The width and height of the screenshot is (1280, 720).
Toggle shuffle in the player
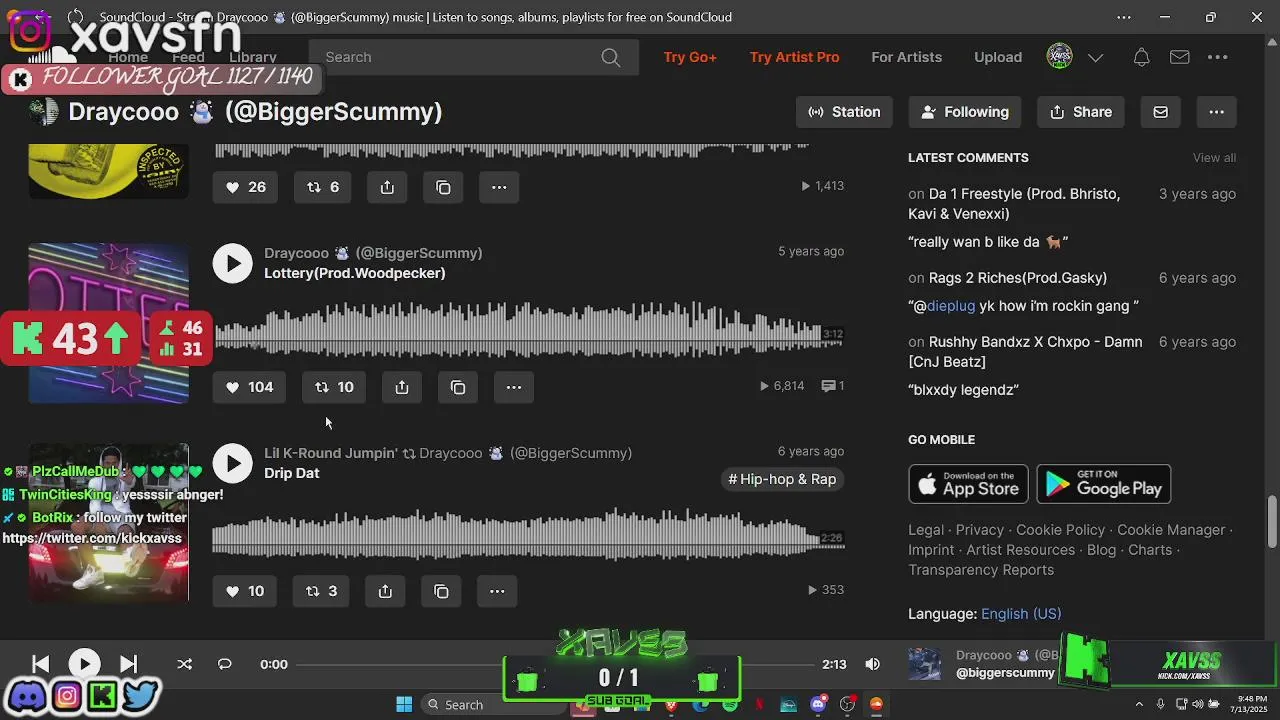point(184,664)
